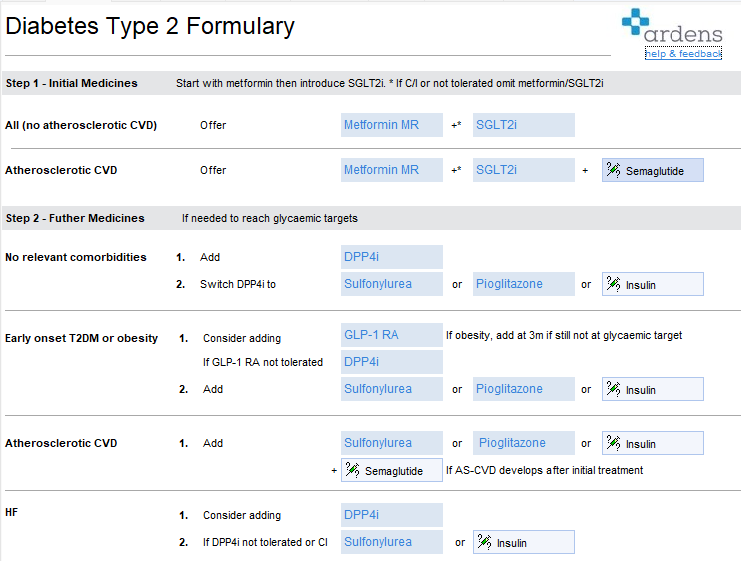Select GLP-1 RA for early onset T2DM
The width and height of the screenshot is (741, 561).
[391, 335]
